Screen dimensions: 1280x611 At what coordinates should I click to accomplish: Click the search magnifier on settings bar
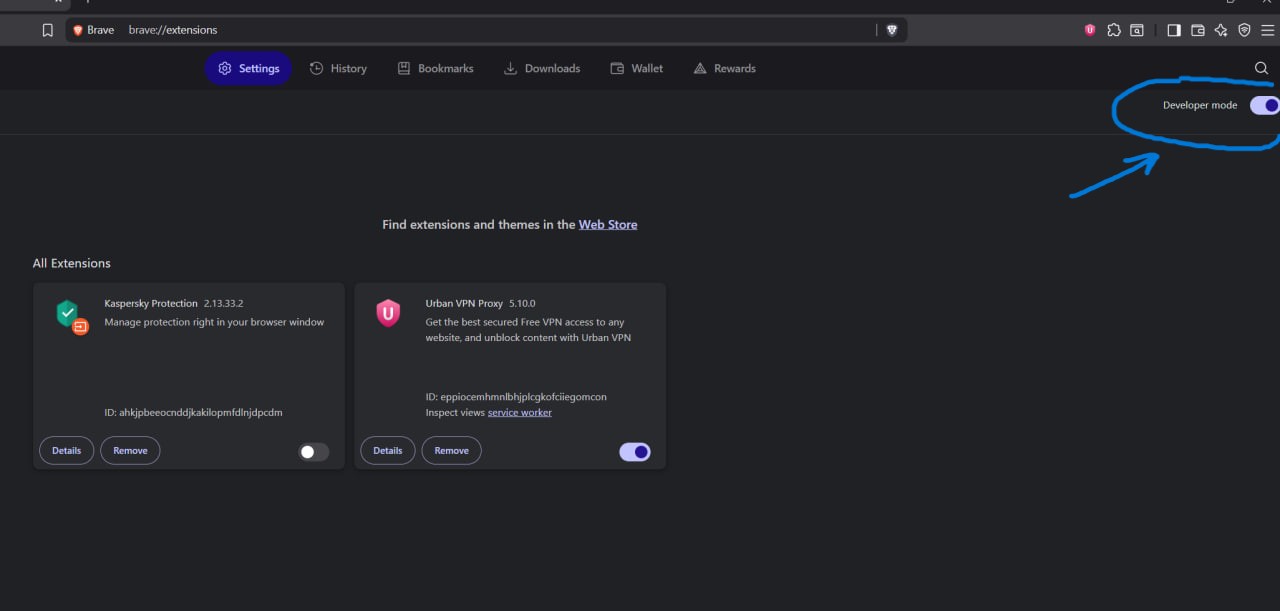1261,68
